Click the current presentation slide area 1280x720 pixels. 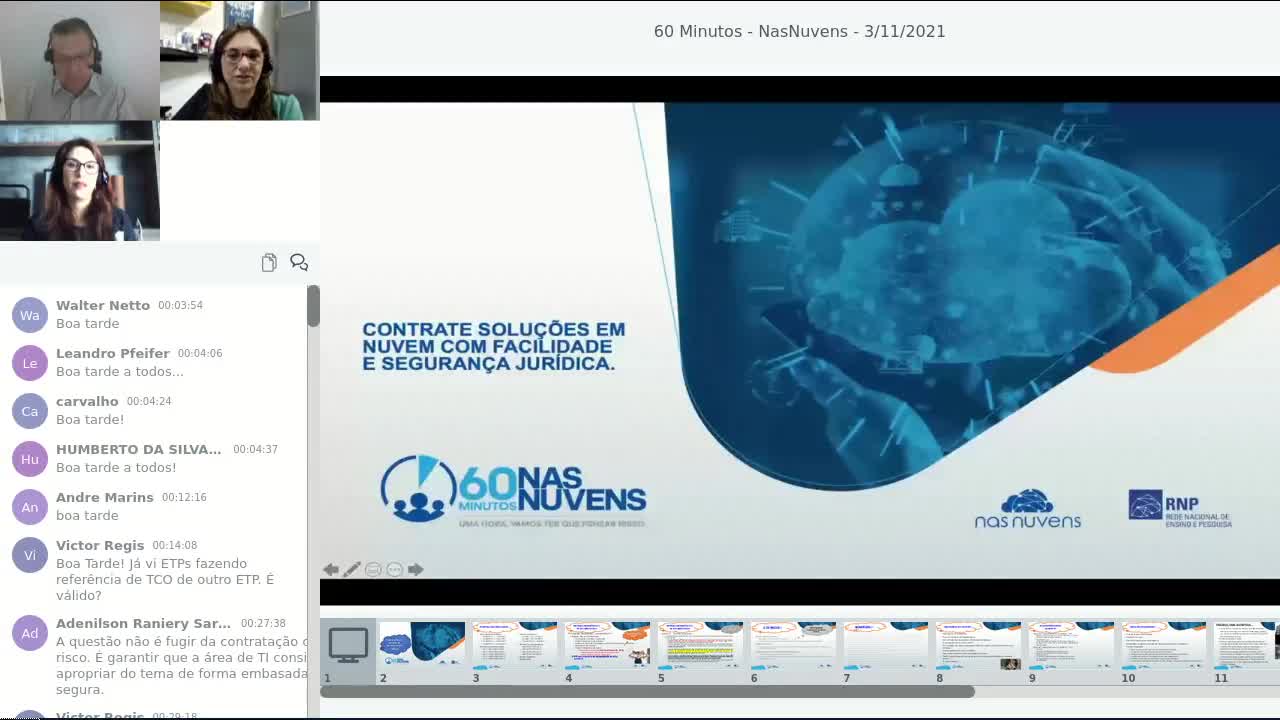tap(800, 340)
